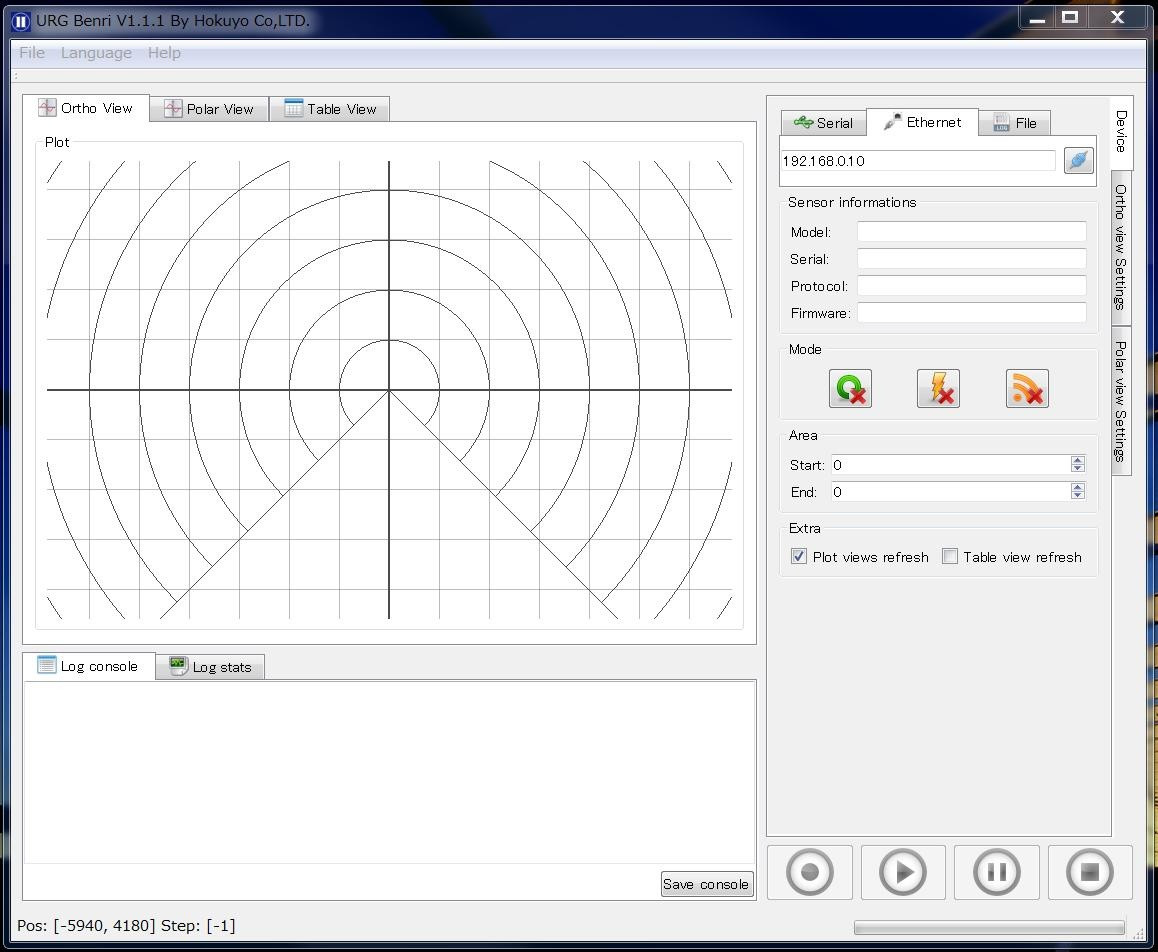Toggle the Plot views refresh checkbox

coord(798,556)
